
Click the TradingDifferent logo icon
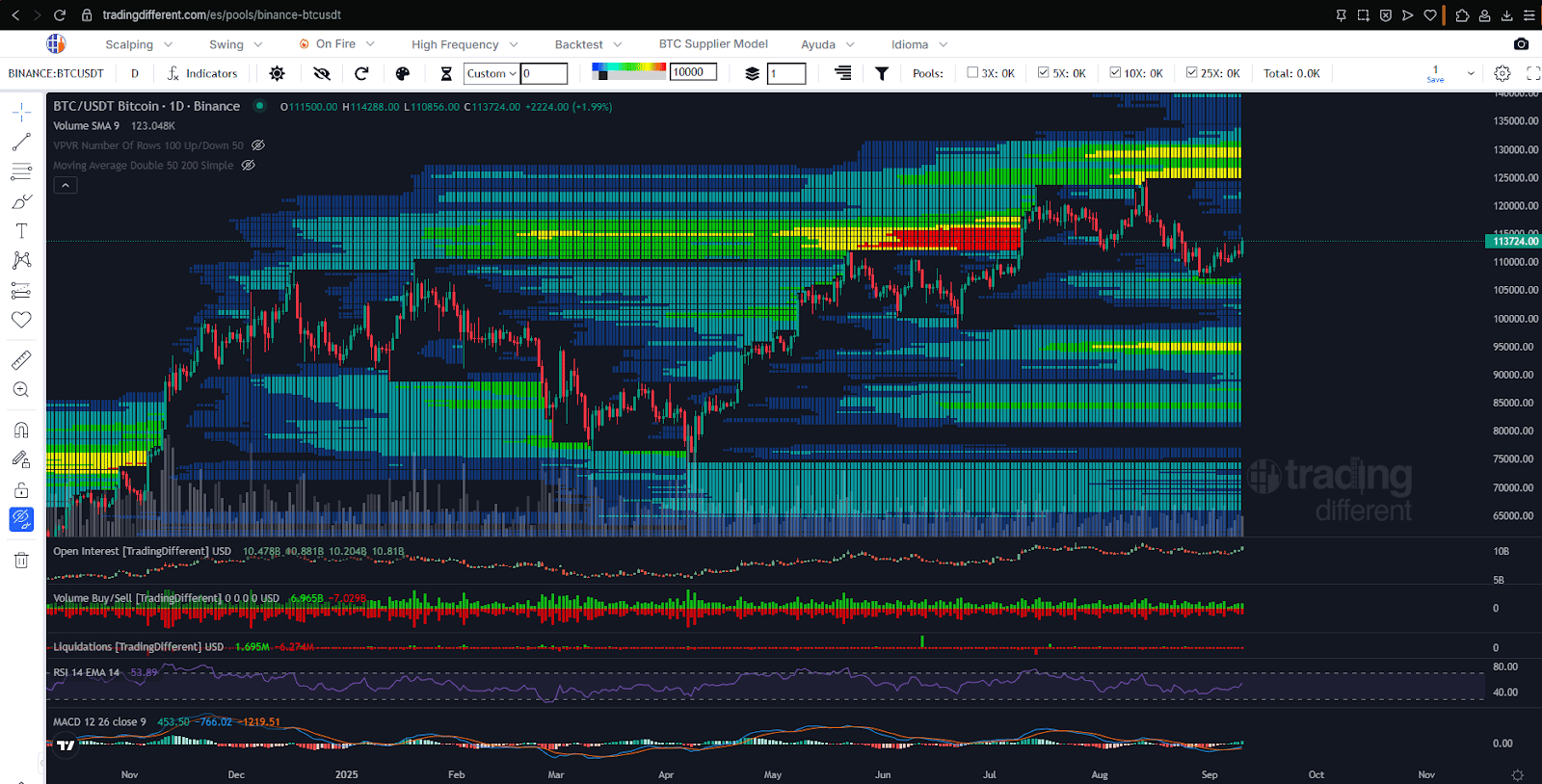(56, 43)
